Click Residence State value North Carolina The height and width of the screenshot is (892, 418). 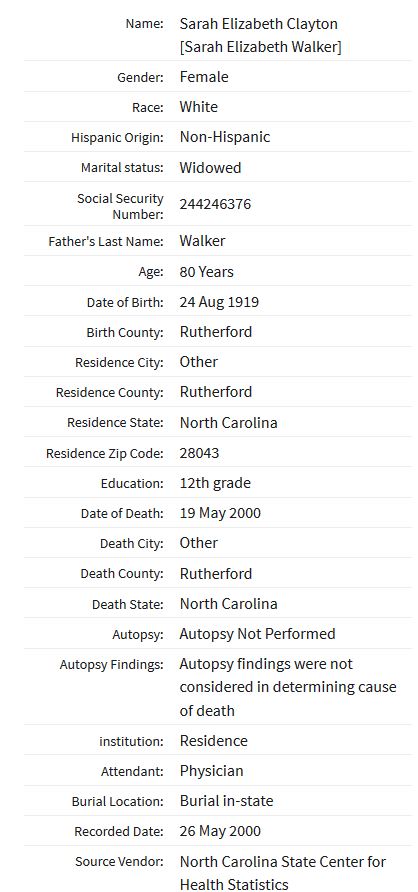click(229, 423)
